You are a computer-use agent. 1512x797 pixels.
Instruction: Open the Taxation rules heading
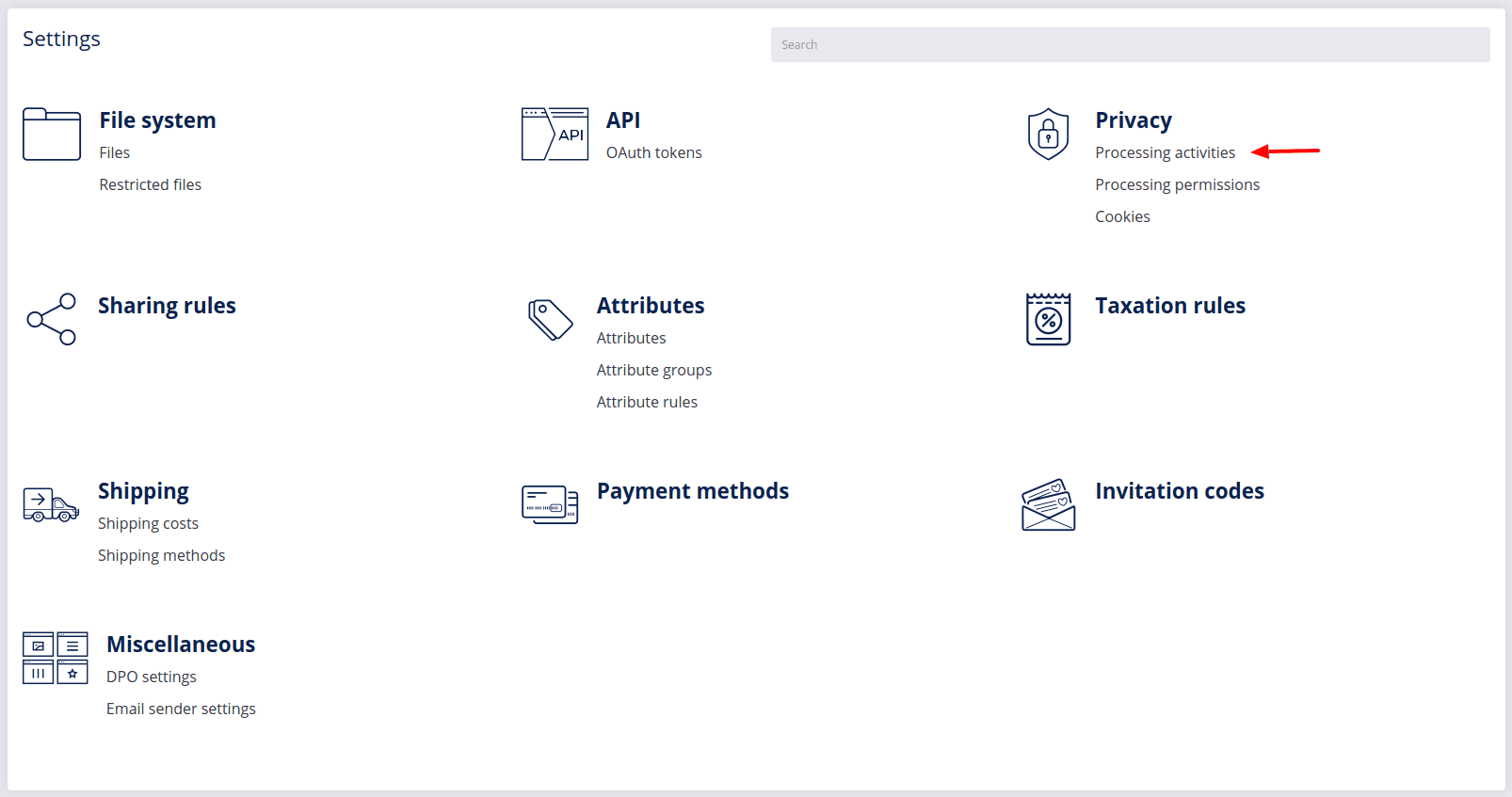(1170, 306)
